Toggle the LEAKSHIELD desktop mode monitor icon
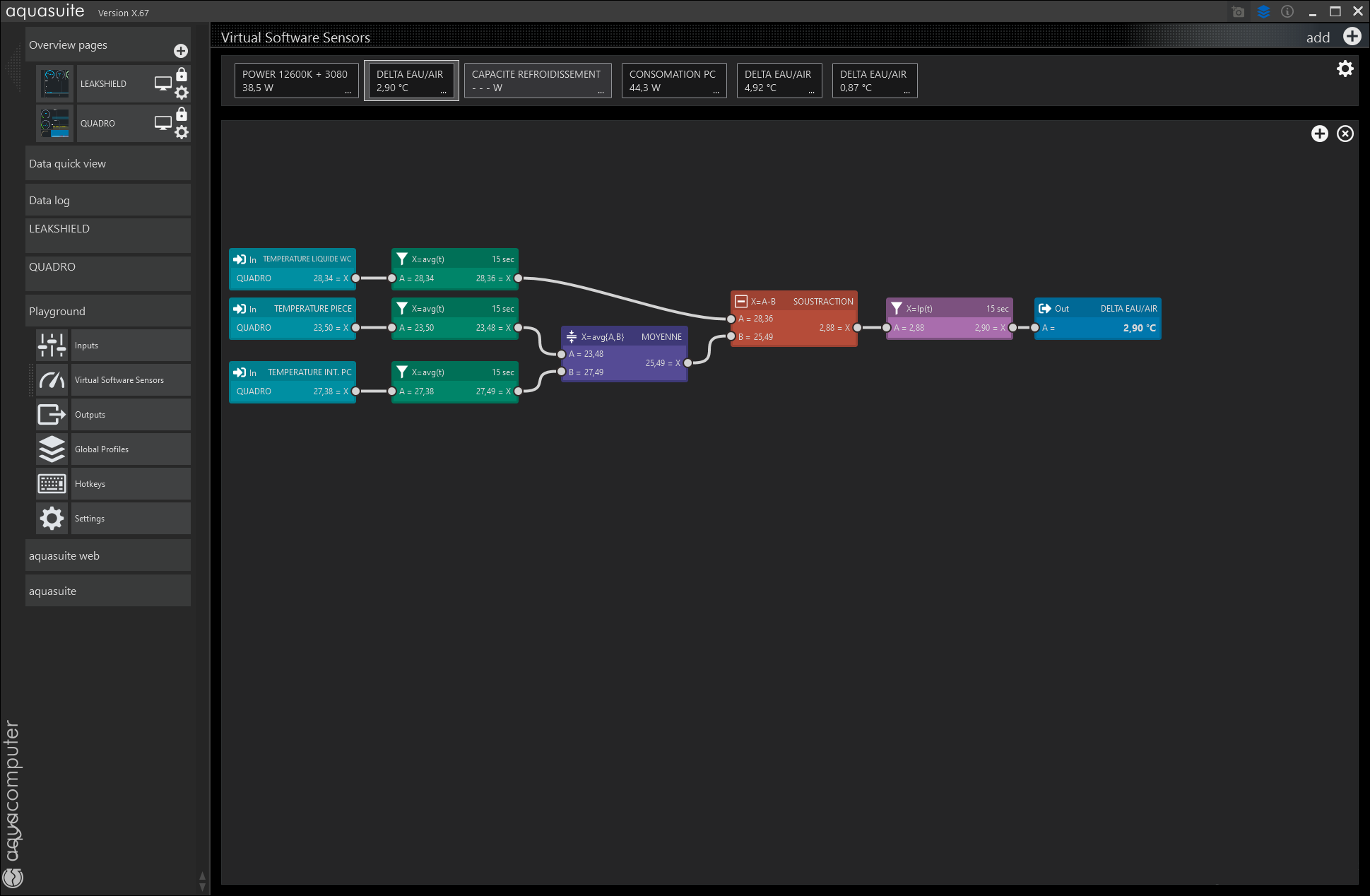Screen dimensions: 1370x896 click(163, 83)
